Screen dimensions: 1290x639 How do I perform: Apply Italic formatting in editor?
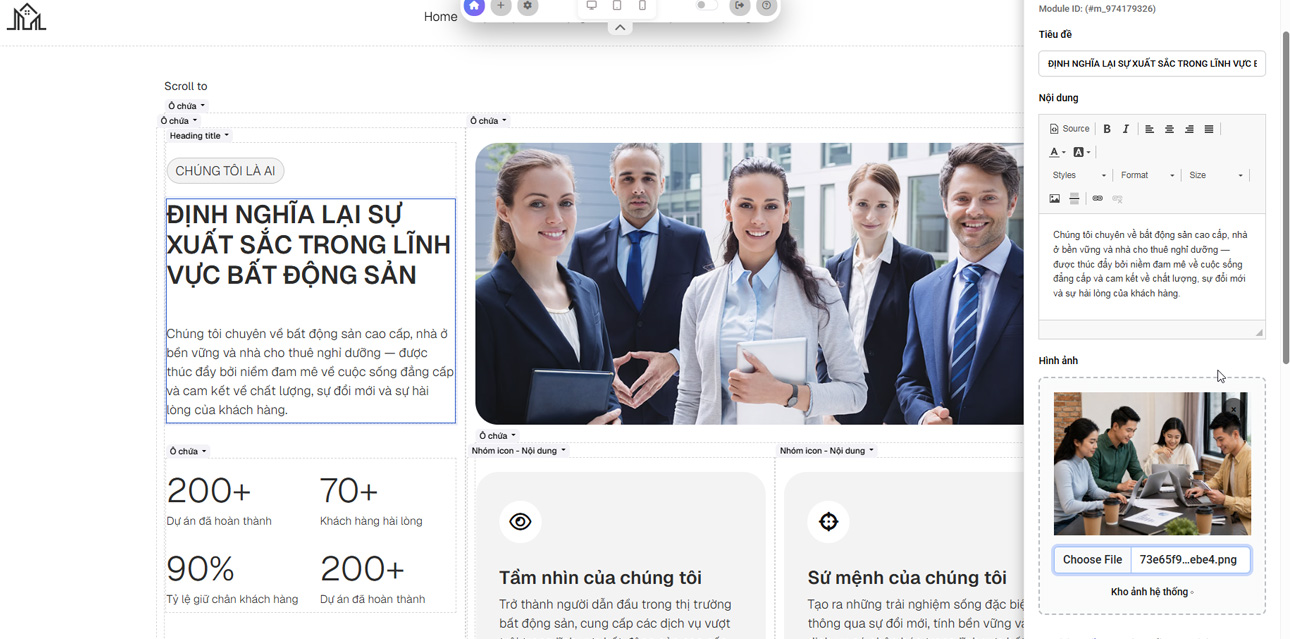coord(1126,129)
